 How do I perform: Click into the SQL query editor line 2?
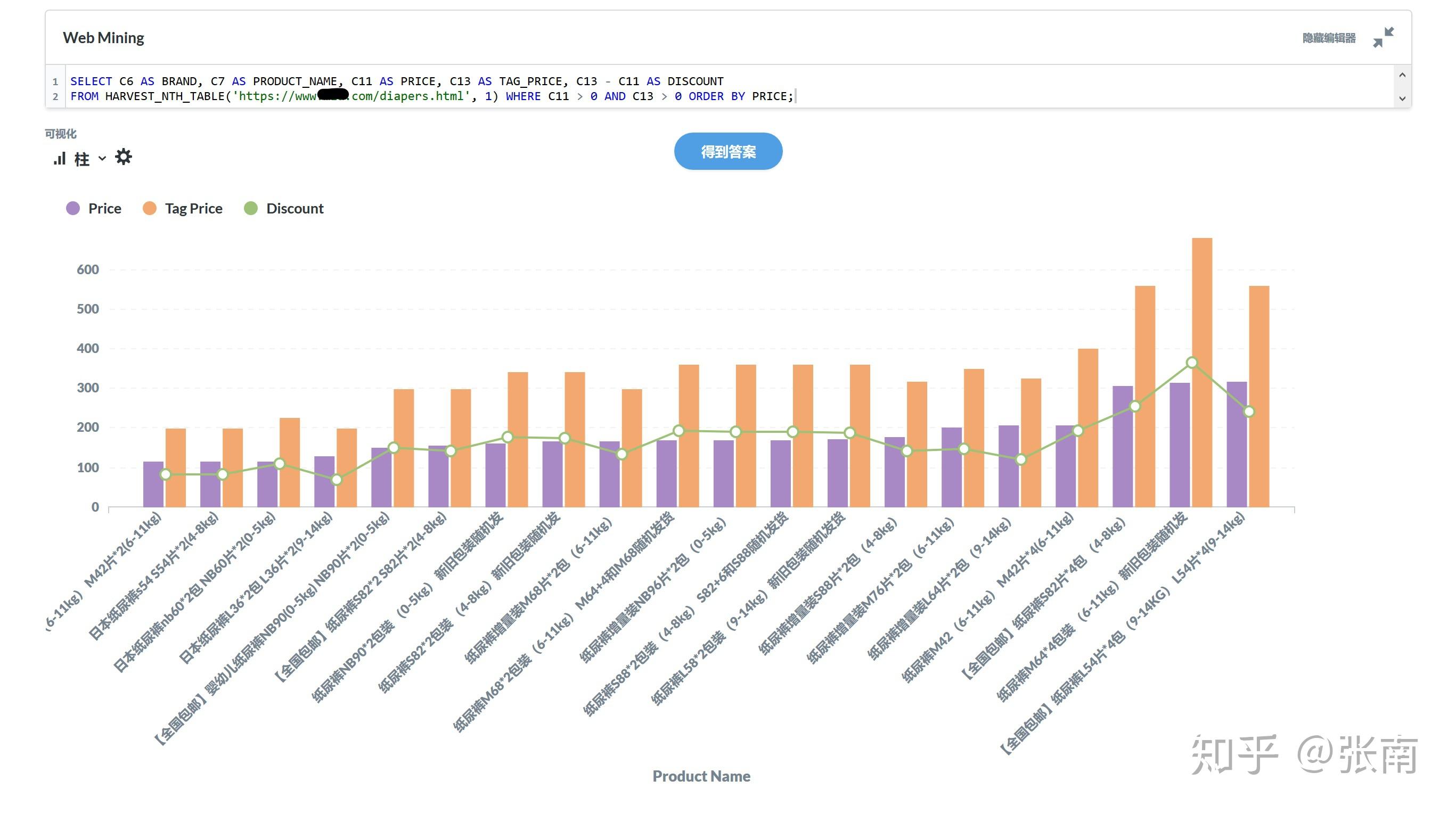pyautogui.click(x=432, y=96)
